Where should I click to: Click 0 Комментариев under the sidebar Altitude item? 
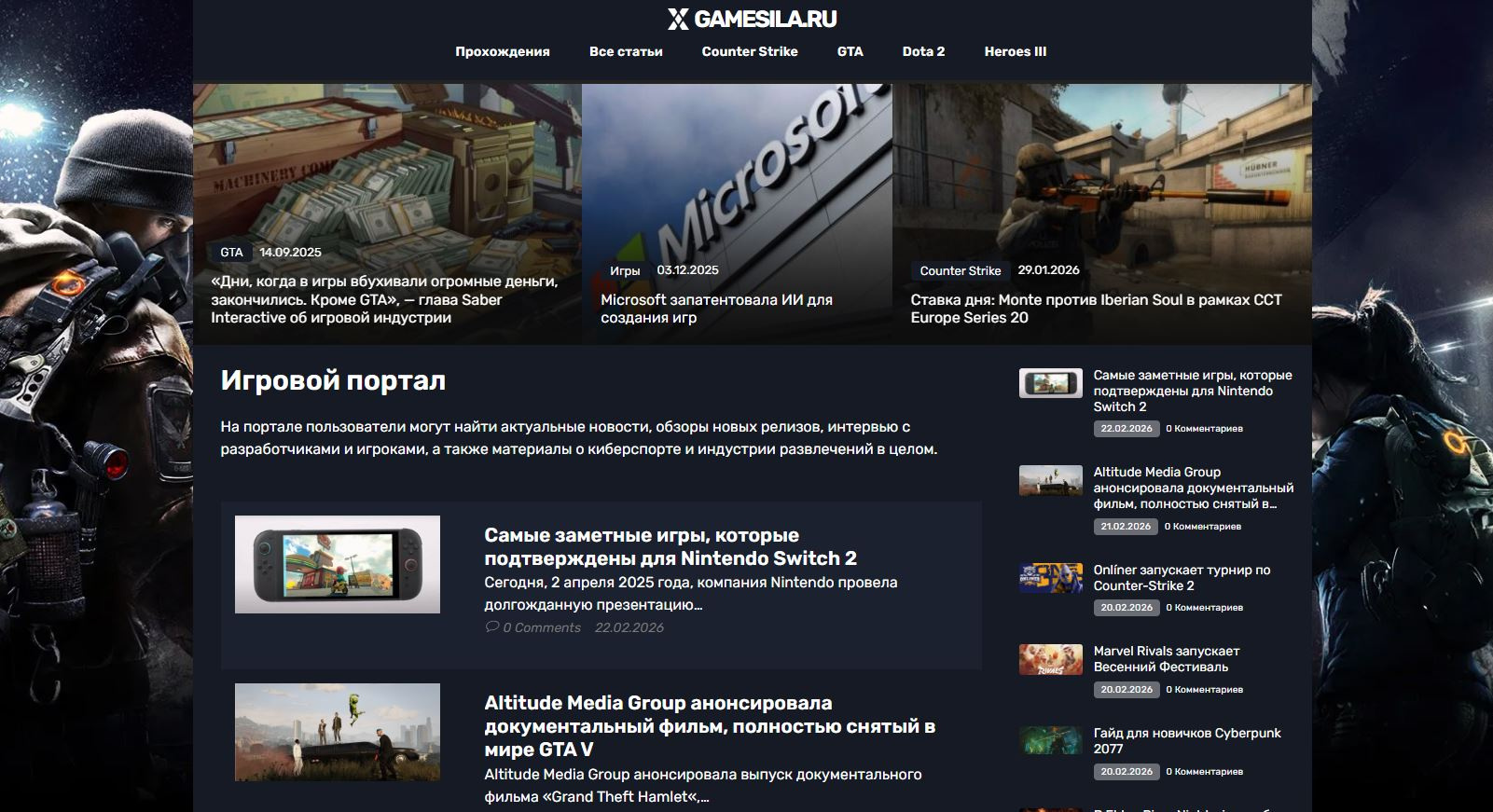[1203, 527]
